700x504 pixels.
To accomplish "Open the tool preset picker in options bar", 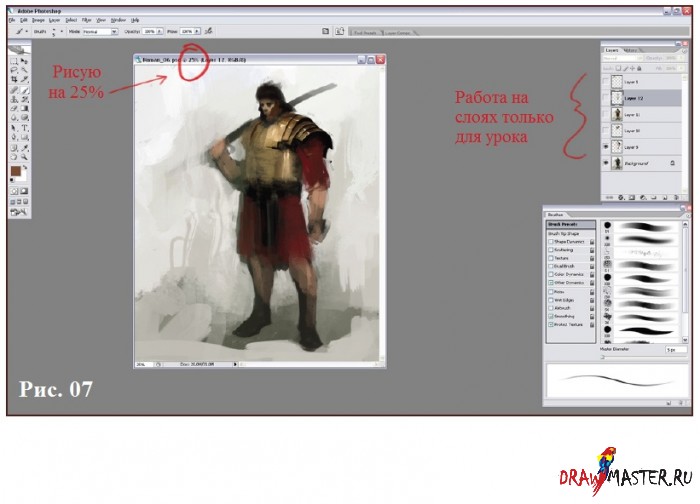I will (x=21, y=31).
